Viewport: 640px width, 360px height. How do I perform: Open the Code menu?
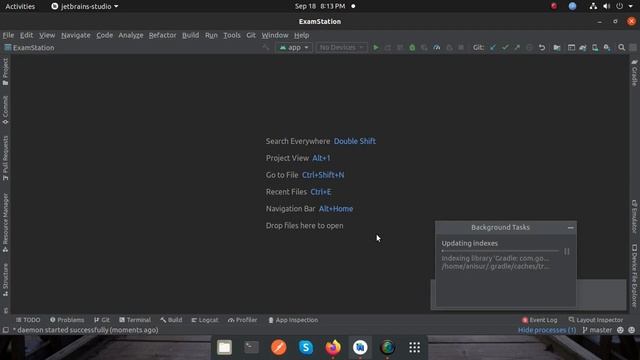pos(104,35)
